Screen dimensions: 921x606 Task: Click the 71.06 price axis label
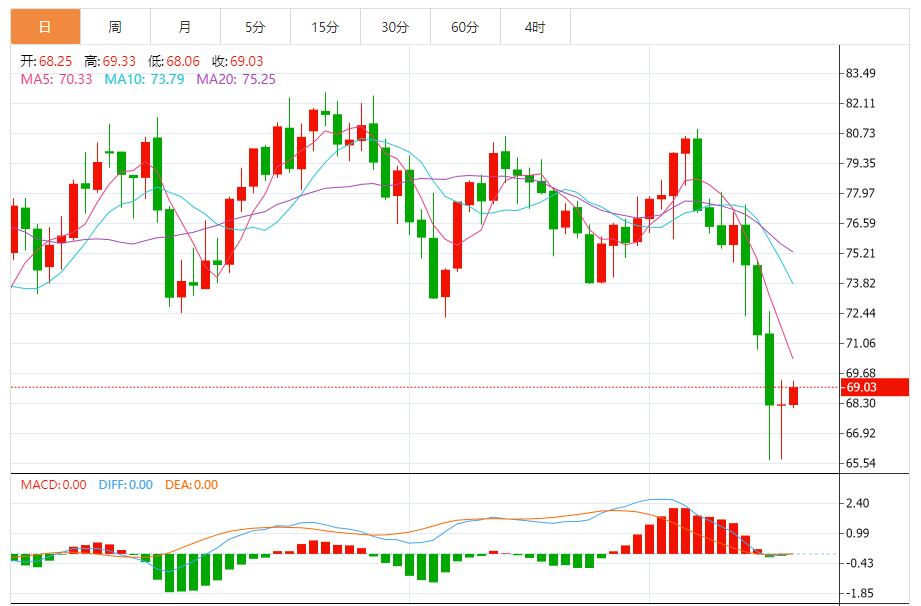[x=861, y=343]
